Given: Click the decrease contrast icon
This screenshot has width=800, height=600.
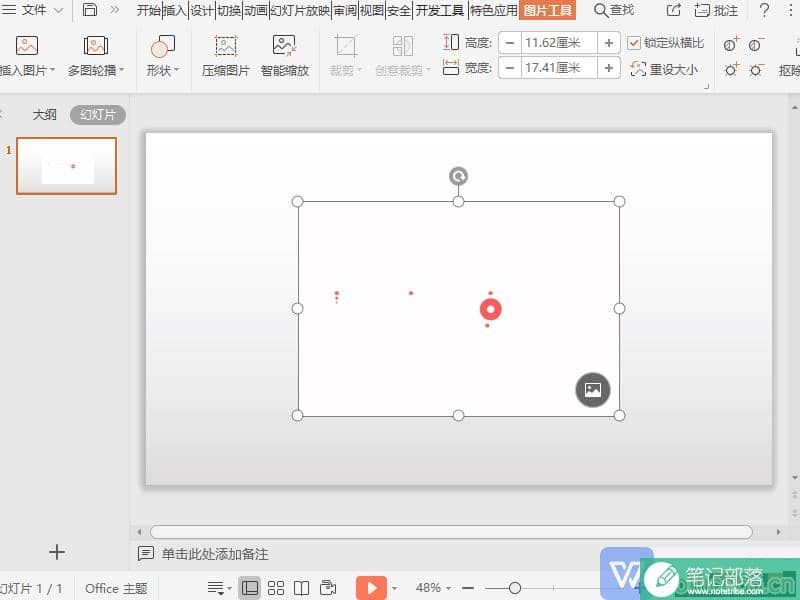Looking at the screenshot, I should 756,45.
